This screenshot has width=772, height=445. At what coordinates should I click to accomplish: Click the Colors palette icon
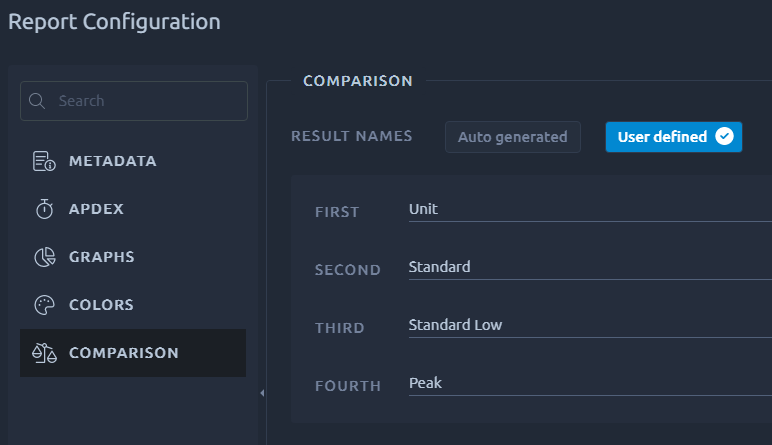[44, 305]
